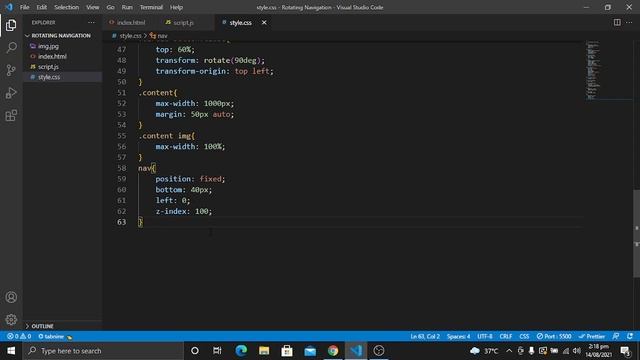Click the code minimap preview
Viewport: 640px width, 360px height.
pyautogui.click(x=609, y=70)
